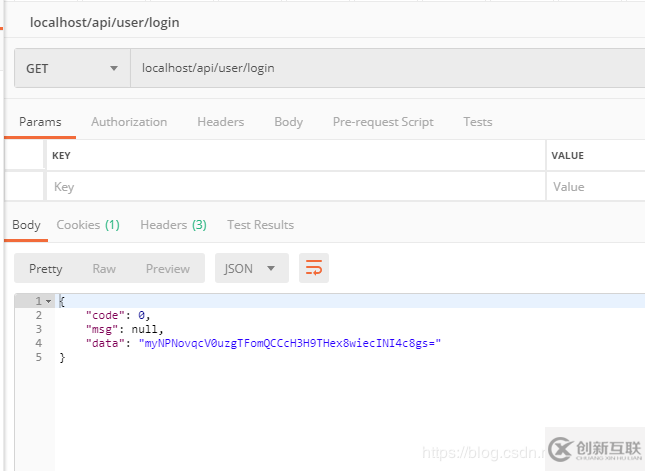Select the request Body tab

(288, 122)
